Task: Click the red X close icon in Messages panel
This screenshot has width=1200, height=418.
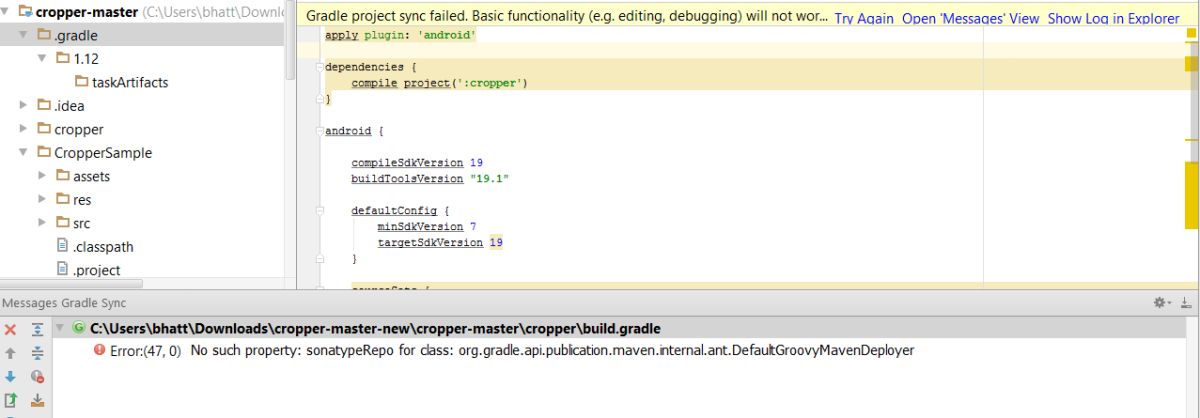Action: [10, 329]
